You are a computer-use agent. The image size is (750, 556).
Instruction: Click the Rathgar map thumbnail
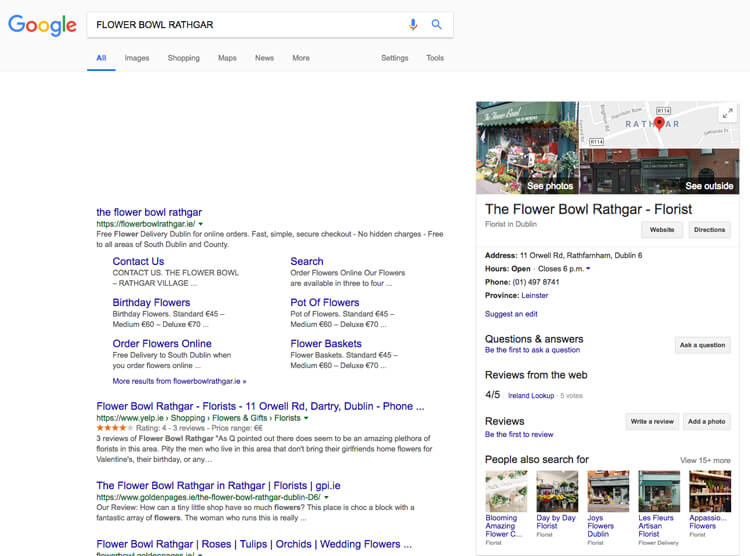click(660, 124)
